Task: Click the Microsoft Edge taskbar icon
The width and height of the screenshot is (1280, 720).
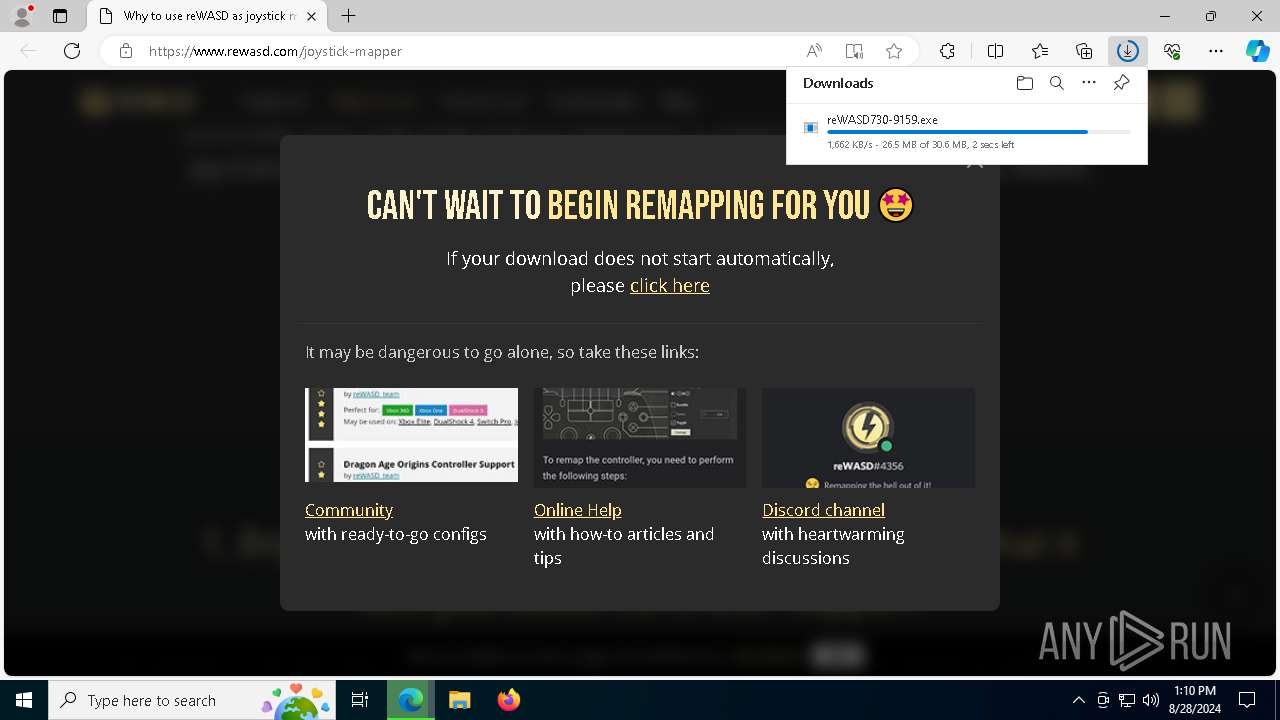Action: (x=411, y=700)
